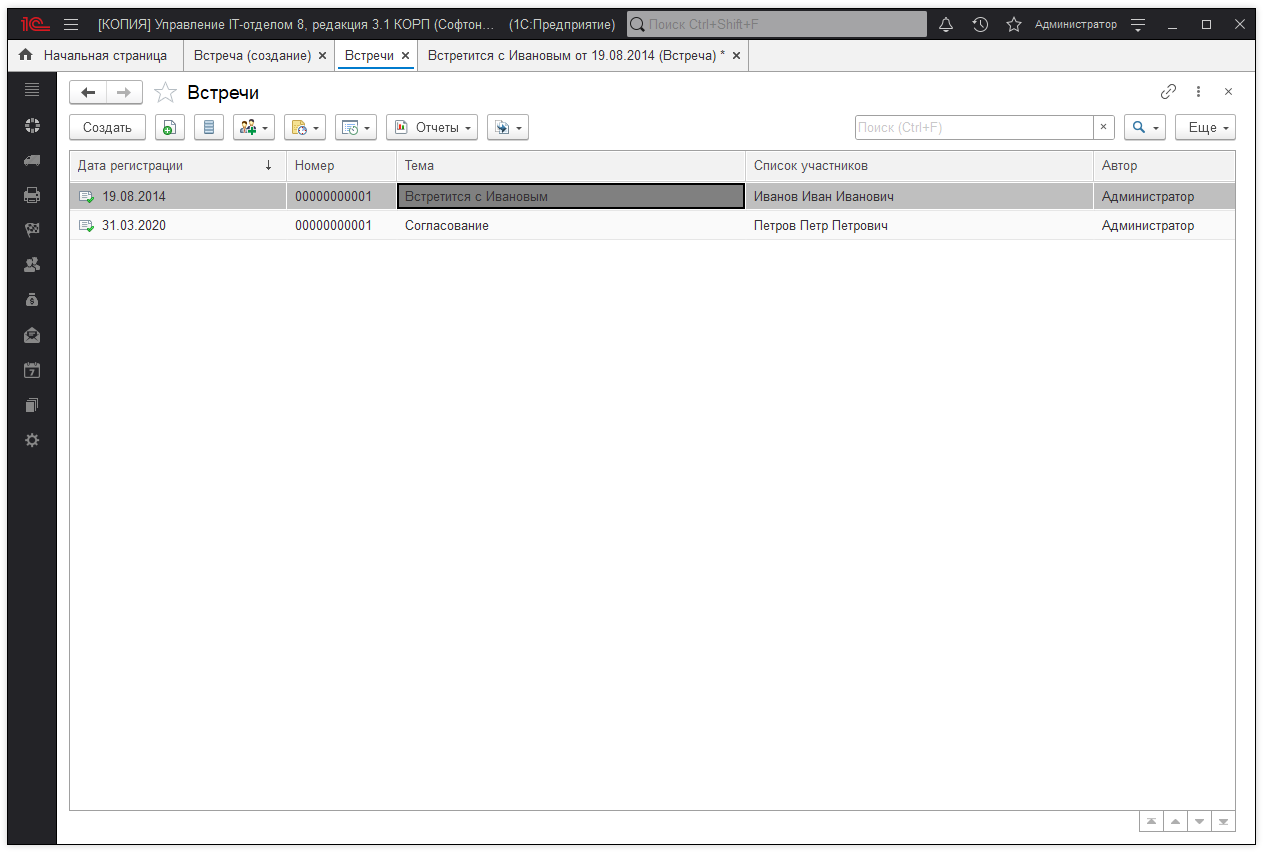The image size is (1263, 852).
Task: Add Встречи list to favorites star
Action: pos(166,93)
